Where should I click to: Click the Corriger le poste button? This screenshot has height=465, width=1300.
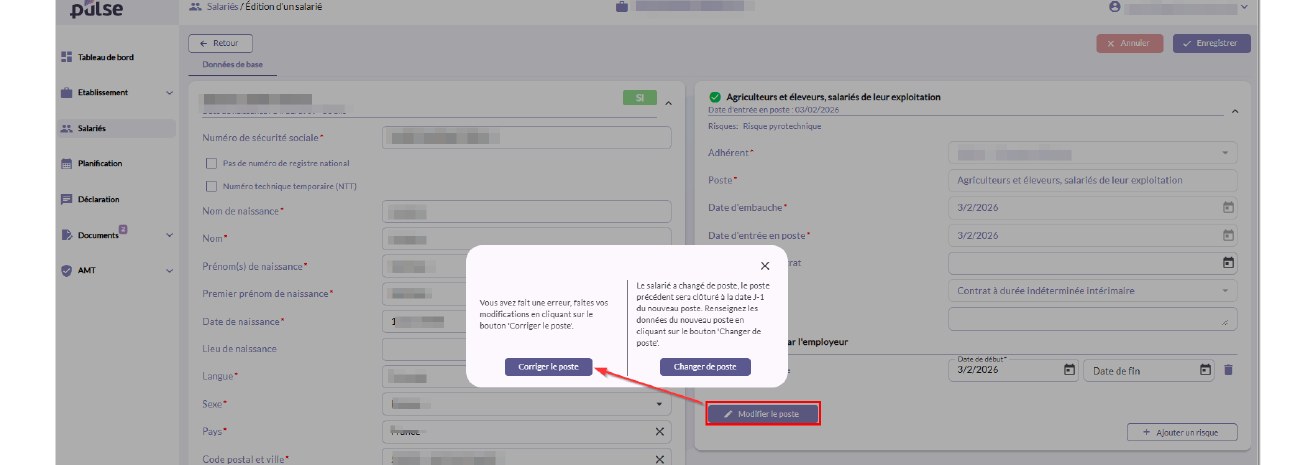[x=548, y=367]
